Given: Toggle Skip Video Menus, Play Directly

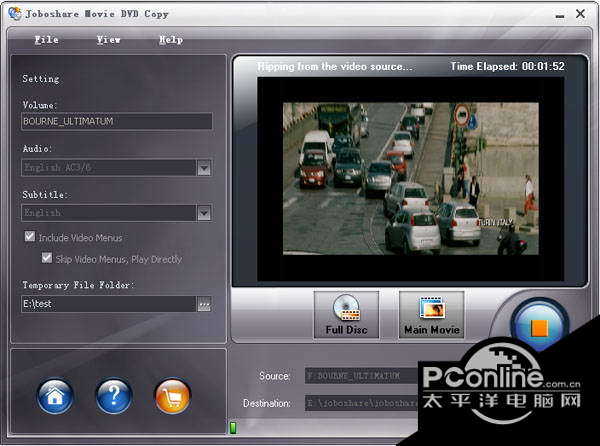Looking at the screenshot, I should point(47,258).
